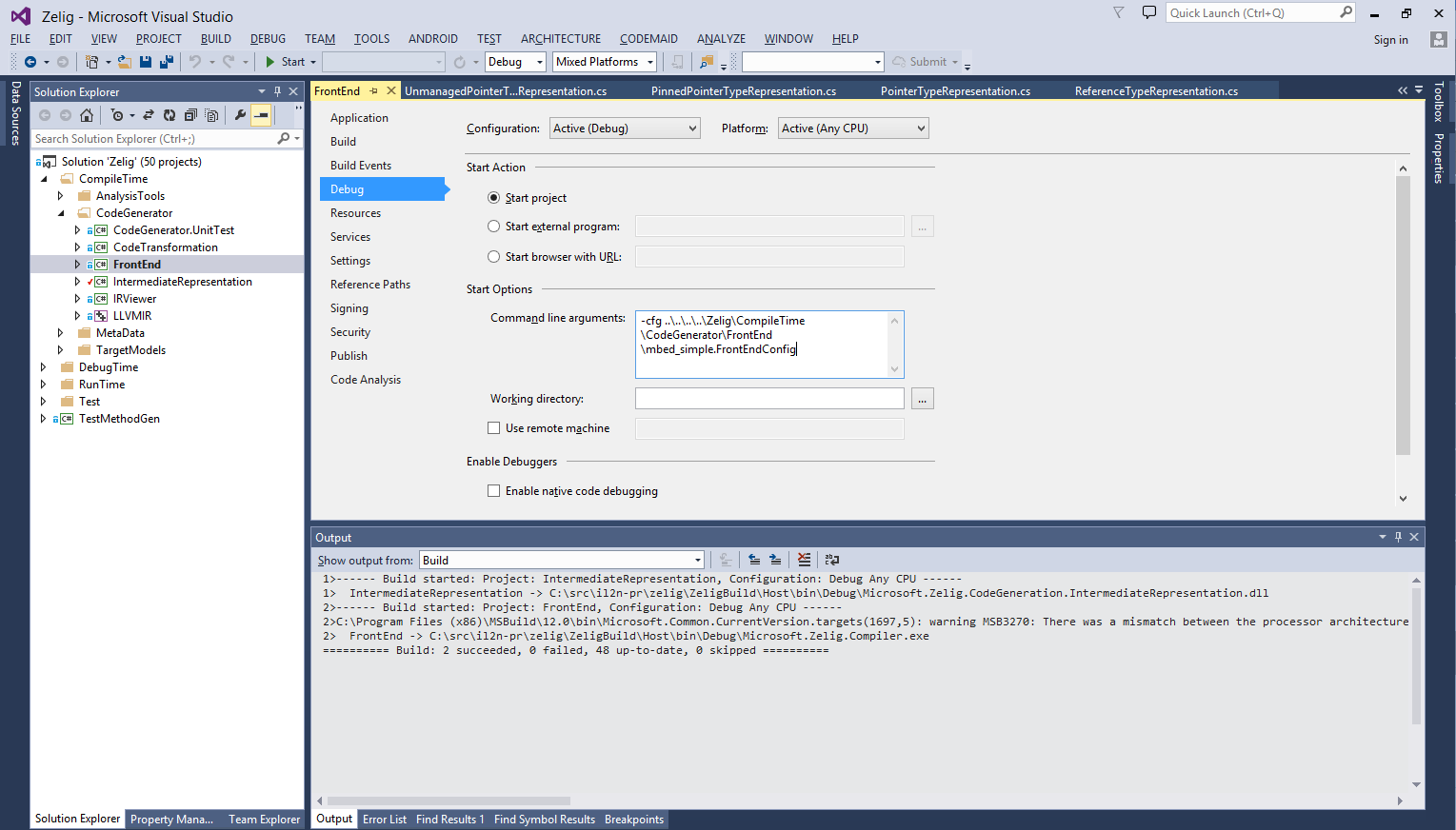Viewport: 1456px width, 830px height.
Task: Select the Start external program radio button
Action: (x=493, y=227)
